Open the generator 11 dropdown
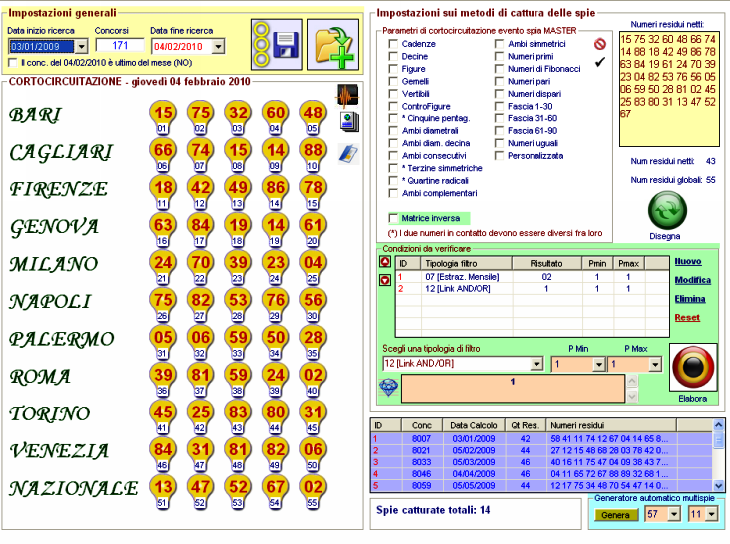 (x=711, y=514)
